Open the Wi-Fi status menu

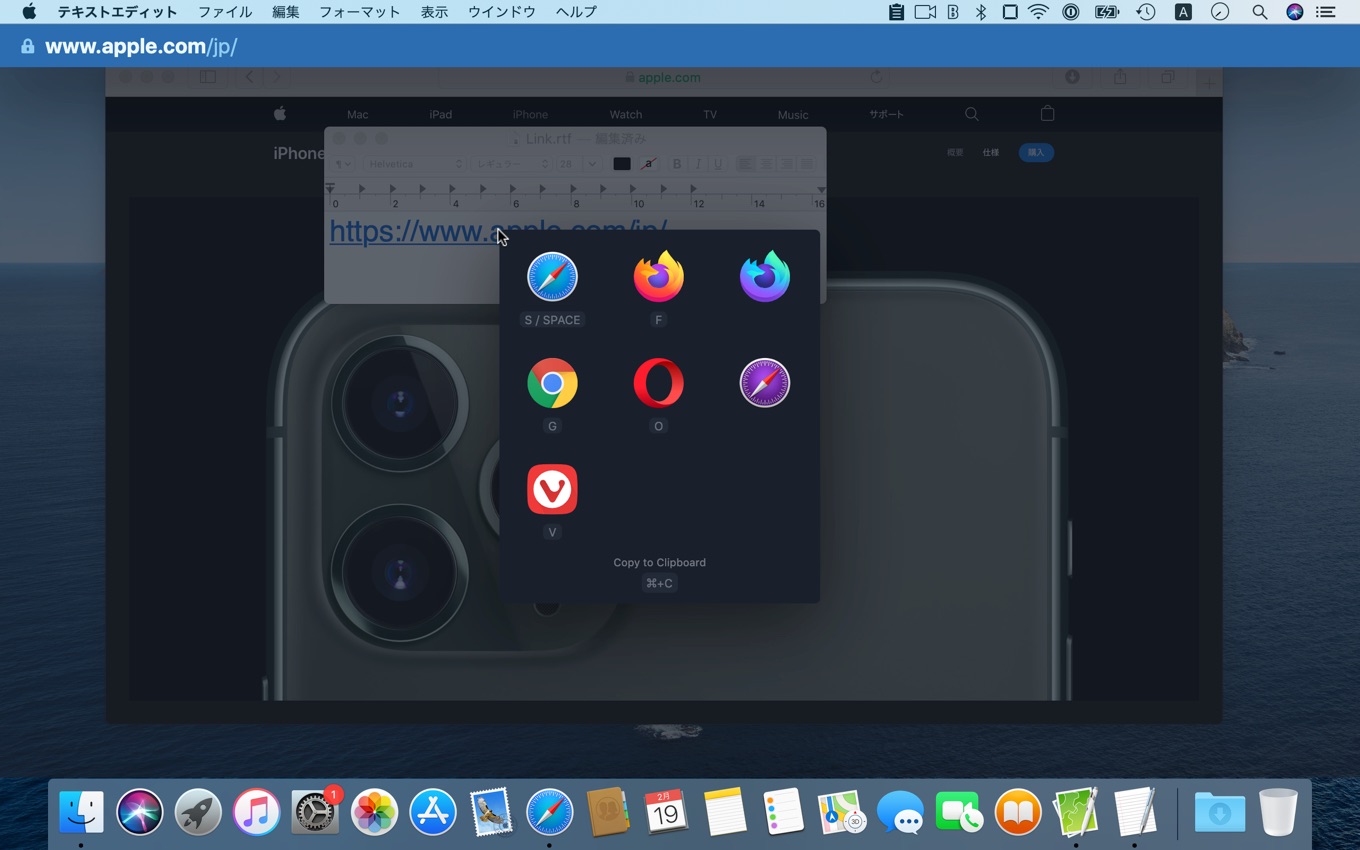click(1039, 12)
